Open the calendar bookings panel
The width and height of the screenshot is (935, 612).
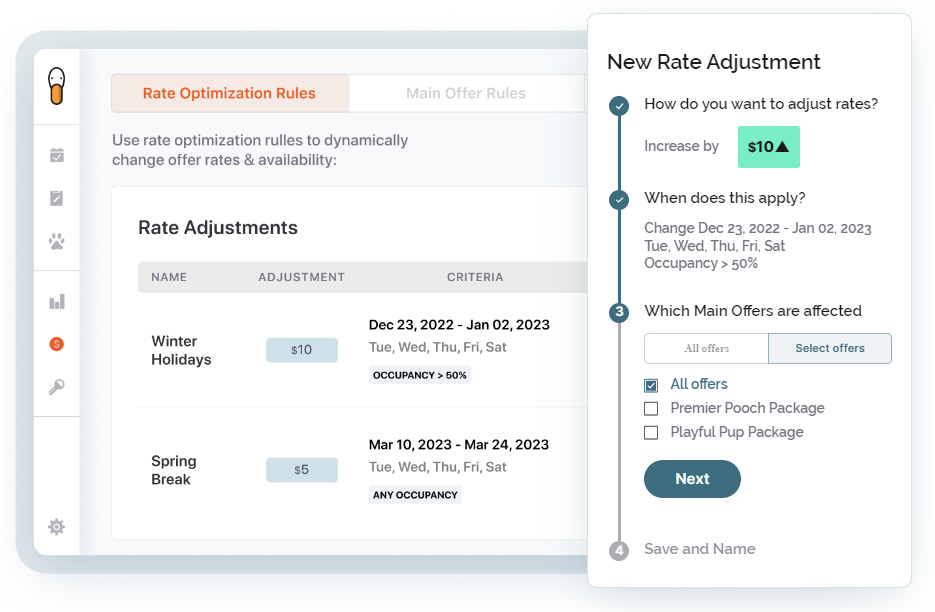57,154
